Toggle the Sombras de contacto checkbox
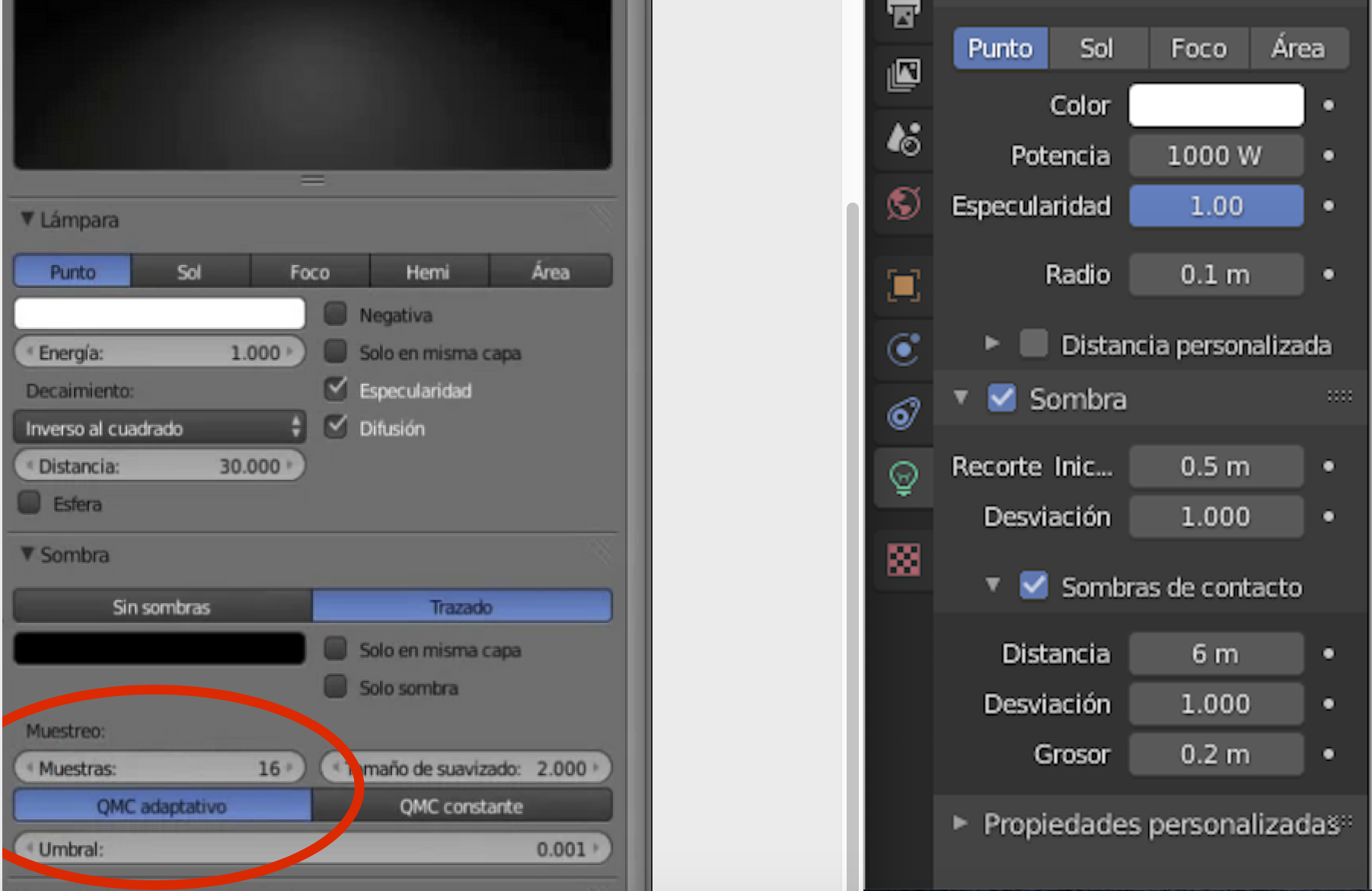This screenshot has height=891, width=1372. [x=1034, y=586]
